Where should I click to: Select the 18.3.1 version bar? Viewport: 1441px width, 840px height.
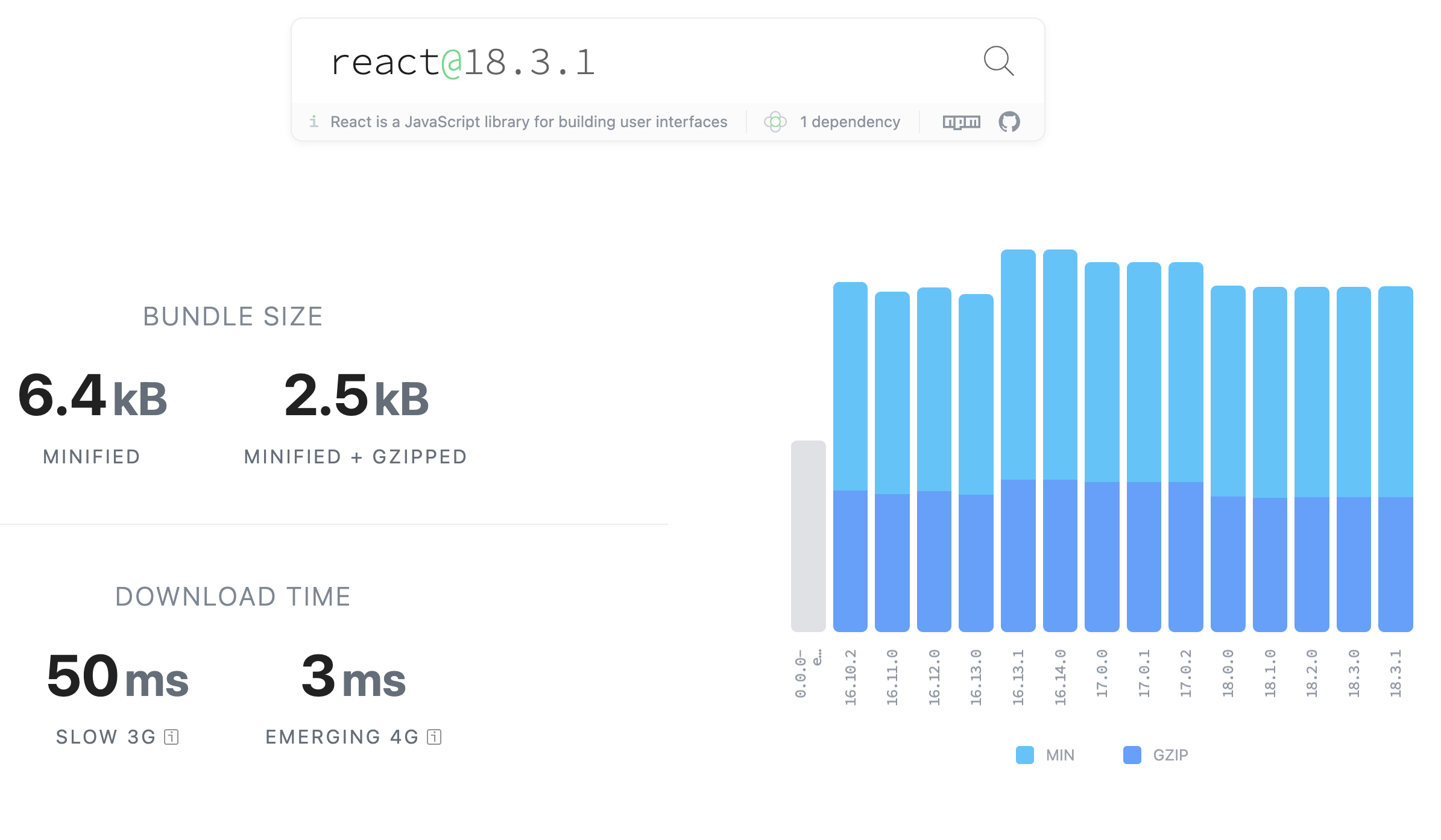[1395, 458]
